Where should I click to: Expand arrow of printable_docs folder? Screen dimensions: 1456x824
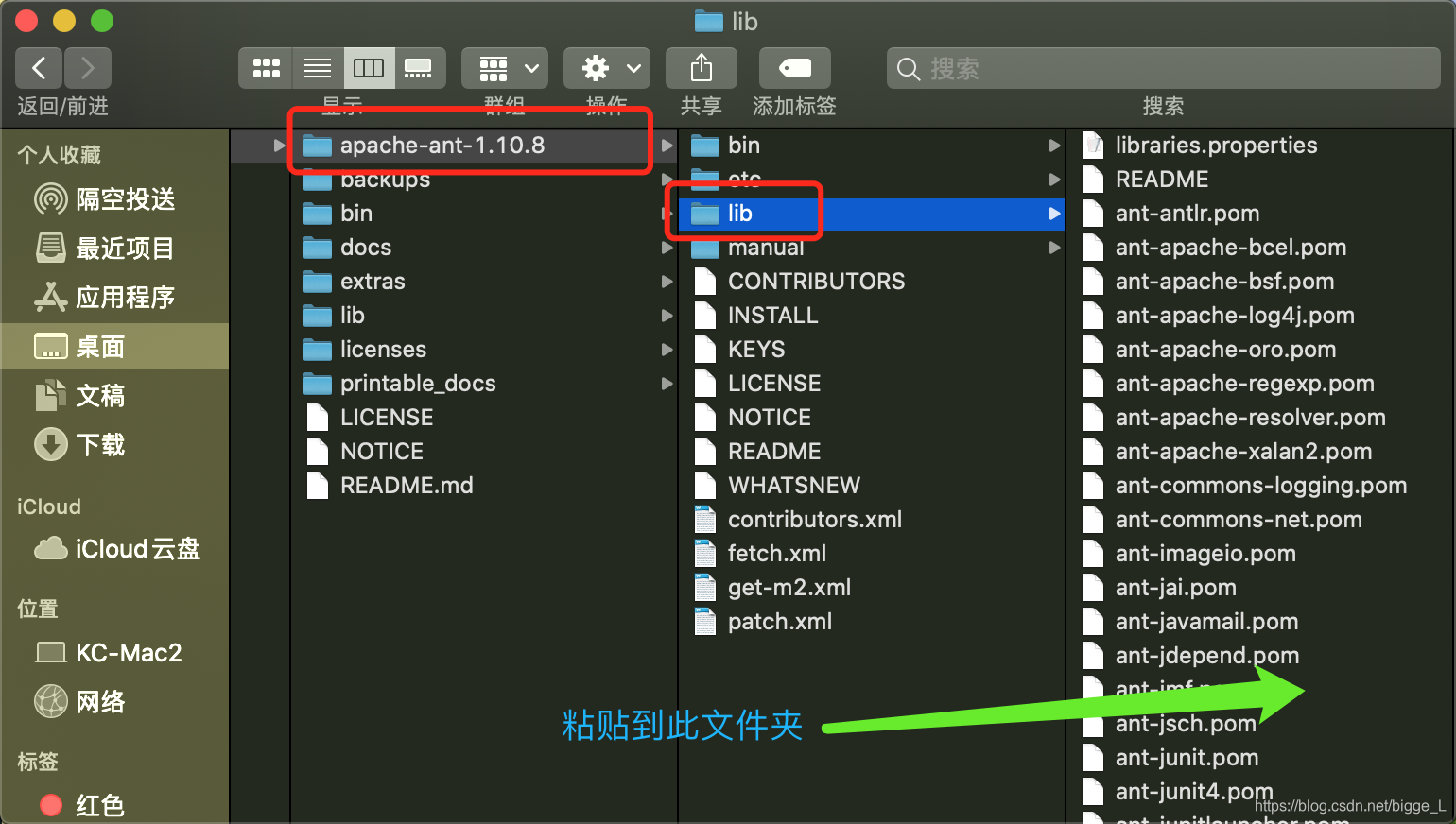tap(667, 384)
